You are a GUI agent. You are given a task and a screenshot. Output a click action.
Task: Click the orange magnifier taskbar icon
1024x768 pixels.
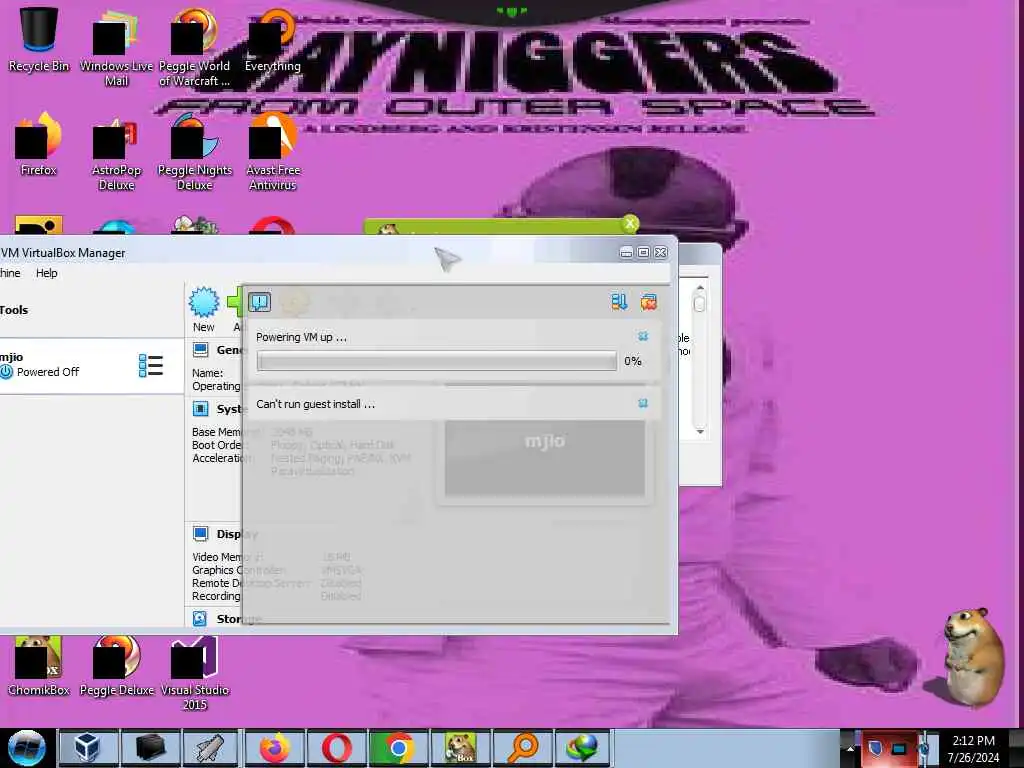tap(522, 748)
